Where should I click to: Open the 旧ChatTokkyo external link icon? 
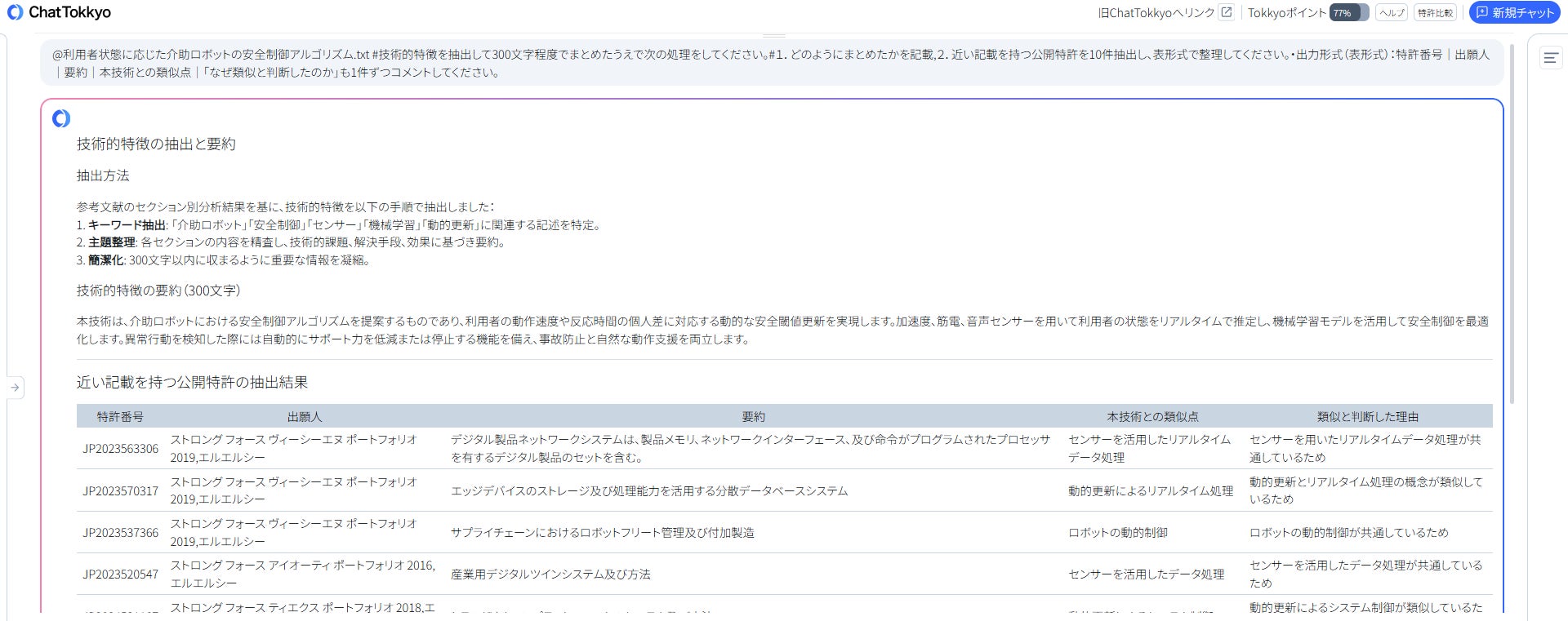(1226, 12)
